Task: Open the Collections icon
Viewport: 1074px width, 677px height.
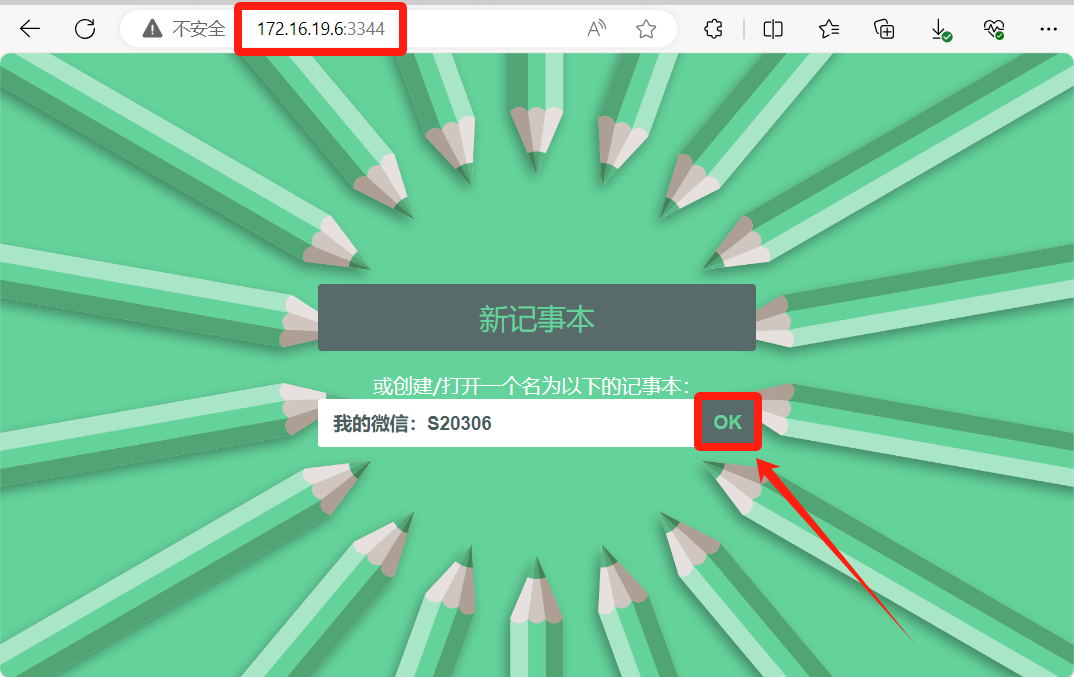Action: coord(884,29)
